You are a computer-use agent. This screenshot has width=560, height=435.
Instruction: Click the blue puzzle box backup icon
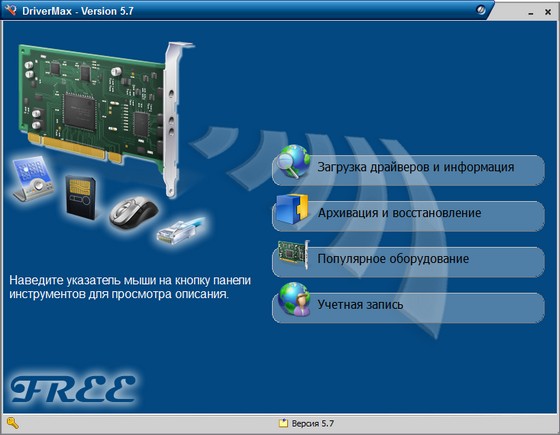292,209
